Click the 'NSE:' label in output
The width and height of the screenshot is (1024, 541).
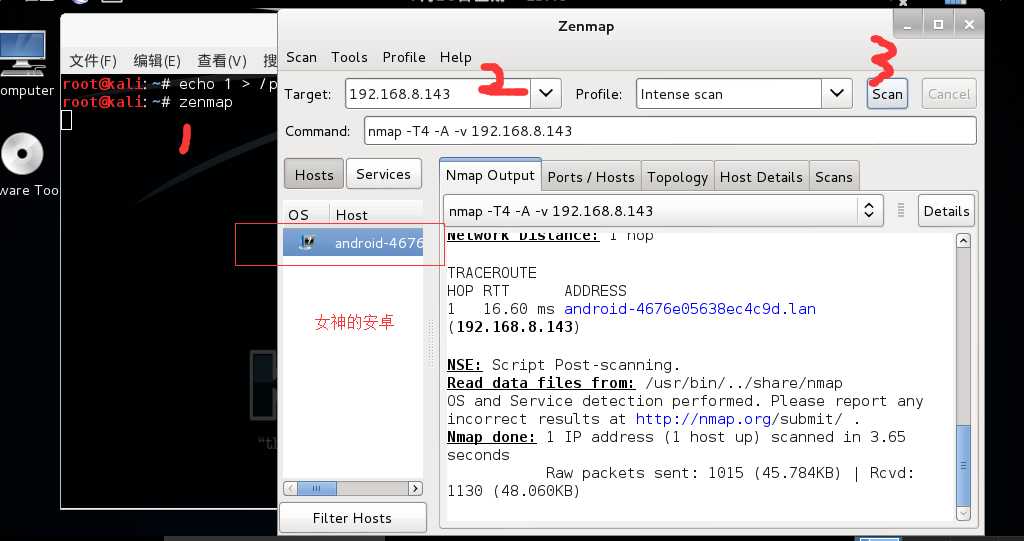(464, 364)
